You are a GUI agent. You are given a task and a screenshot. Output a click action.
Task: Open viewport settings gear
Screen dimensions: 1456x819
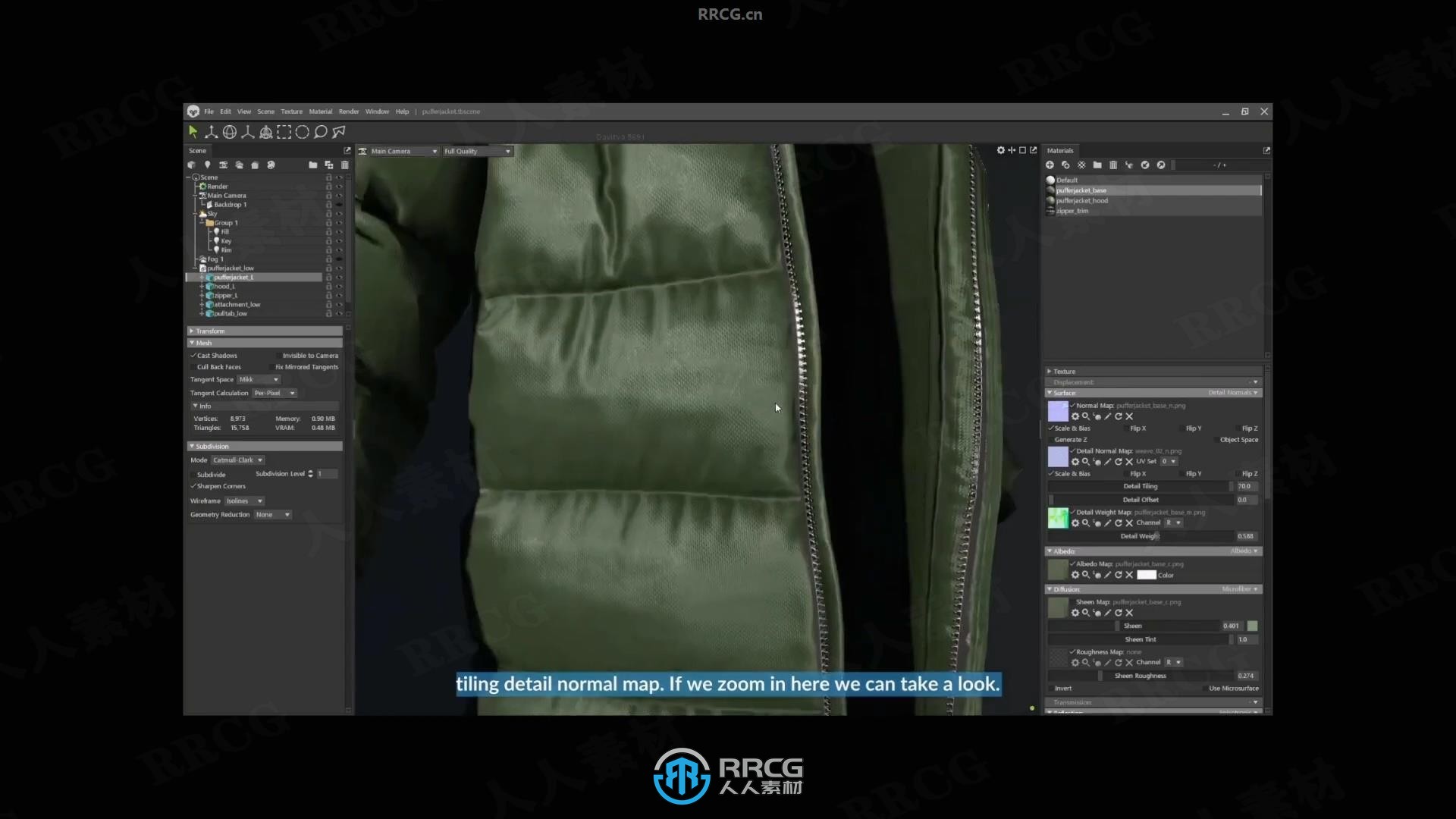pyautogui.click(x=1000, y=150)
